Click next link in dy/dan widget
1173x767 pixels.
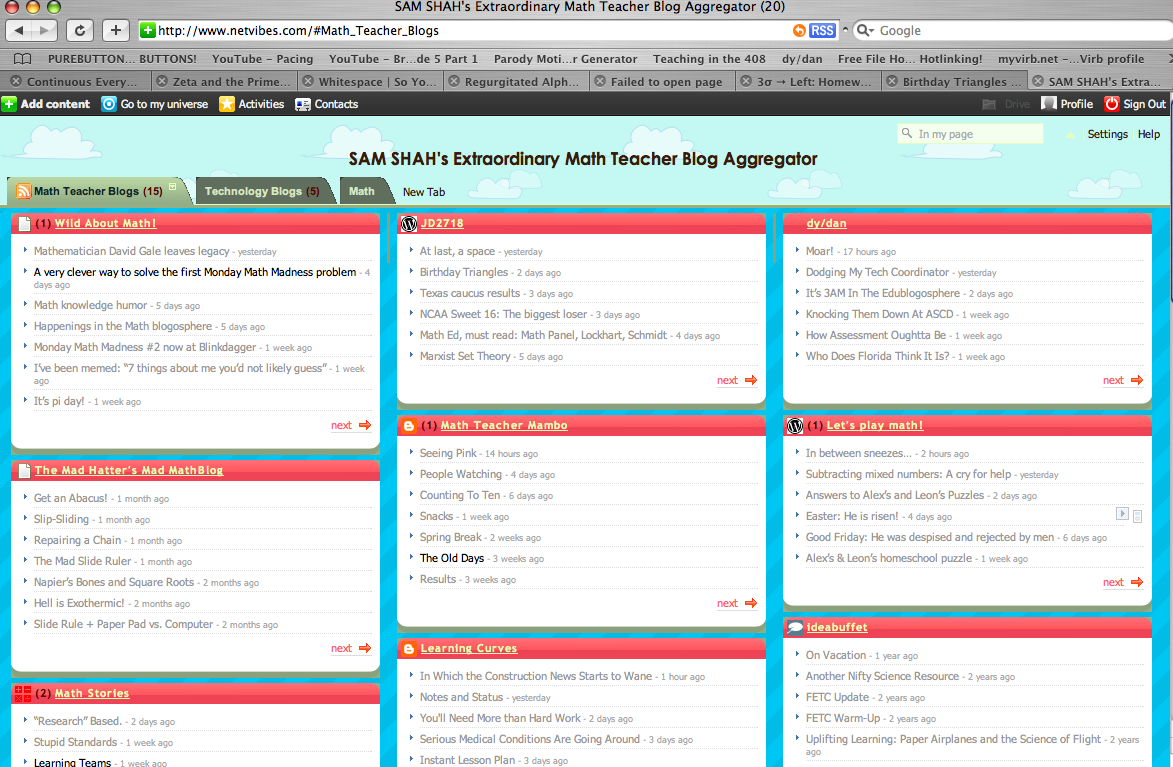coord(1113,380)
